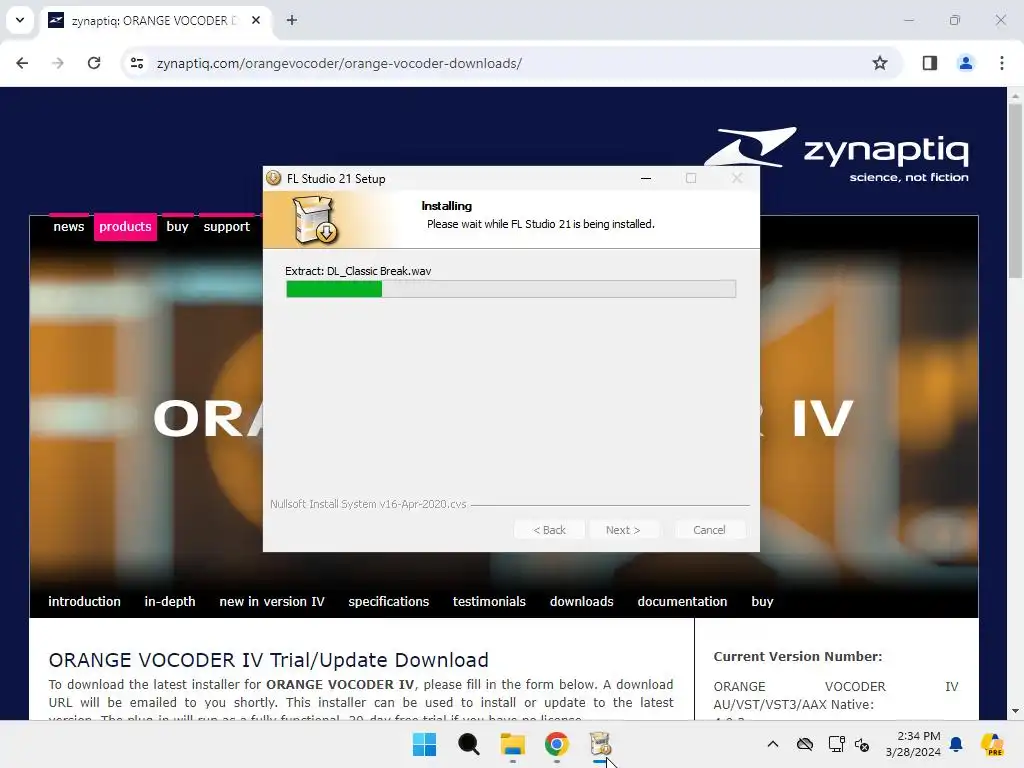Image resolution: width=1024 pixels, height=768 pixels.
Task: Open the support menu item
Action: pos(227,227)
